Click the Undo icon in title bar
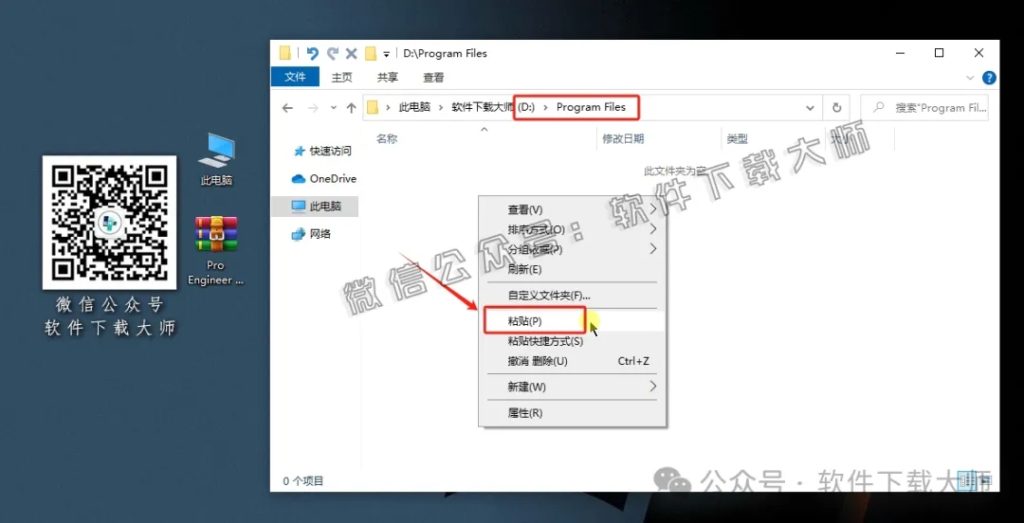 click(313, 54)
